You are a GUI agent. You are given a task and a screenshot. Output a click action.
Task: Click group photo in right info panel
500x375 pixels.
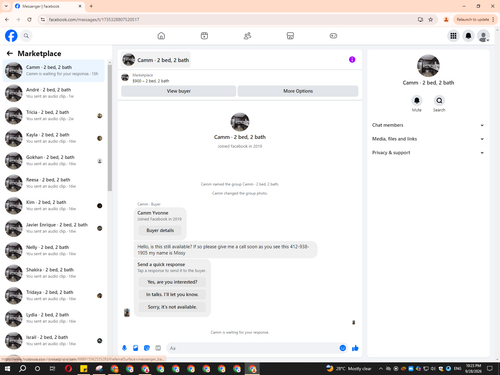click(x=428, y=66)
